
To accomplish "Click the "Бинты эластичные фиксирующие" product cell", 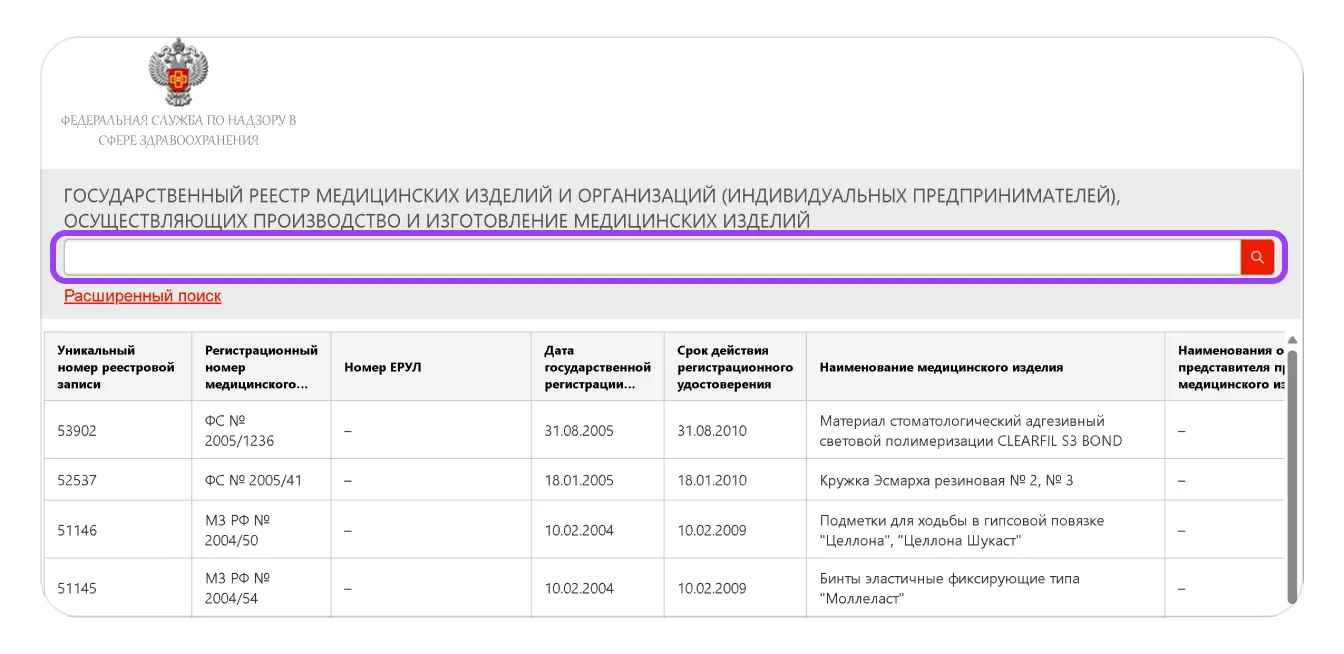I will click(x=949, y=588).
